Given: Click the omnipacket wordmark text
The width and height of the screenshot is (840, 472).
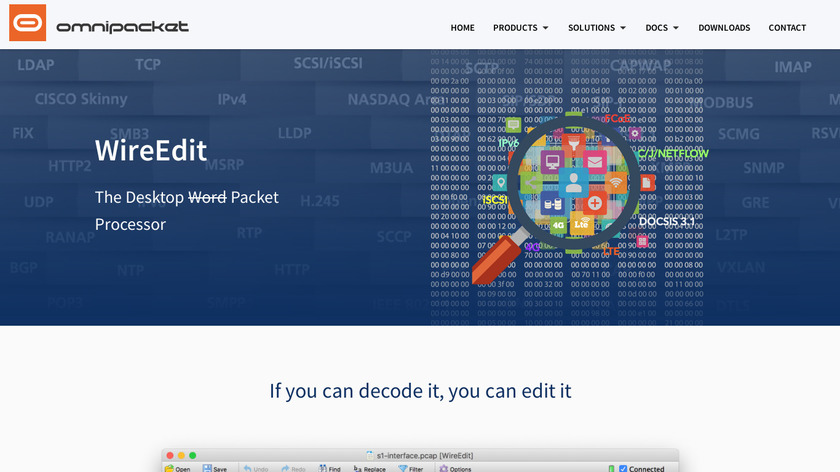Looking at the screenshot, I should tap(122, 26).
